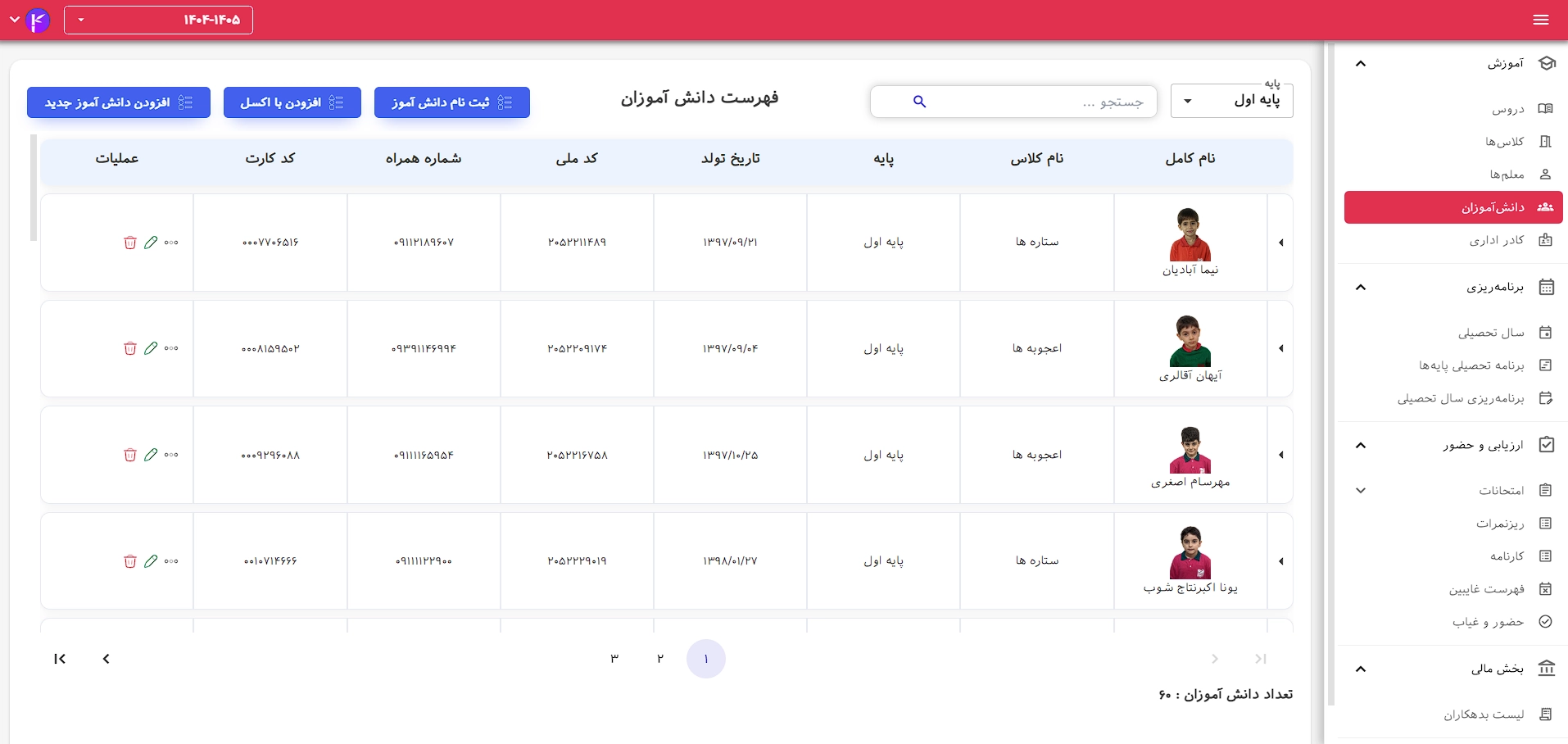Viewport: 1568px width, 744px height.
Task: Open the پایه اول grade dropdown
Action: pos(1232,101)
